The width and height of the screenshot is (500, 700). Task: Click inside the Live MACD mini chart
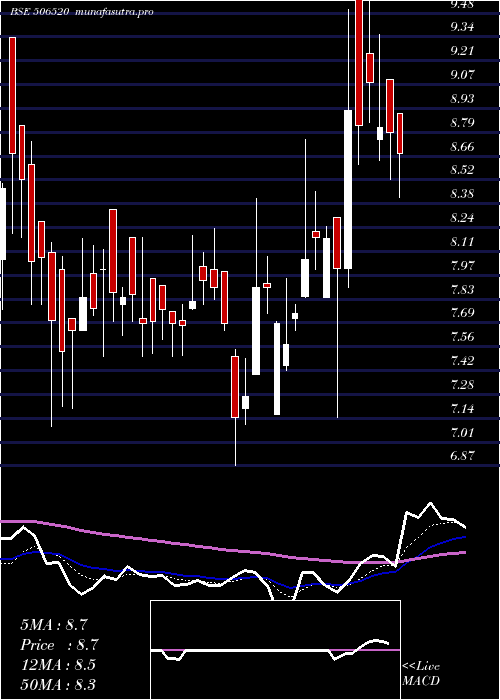pyautogui.click(x=275, y=650)
